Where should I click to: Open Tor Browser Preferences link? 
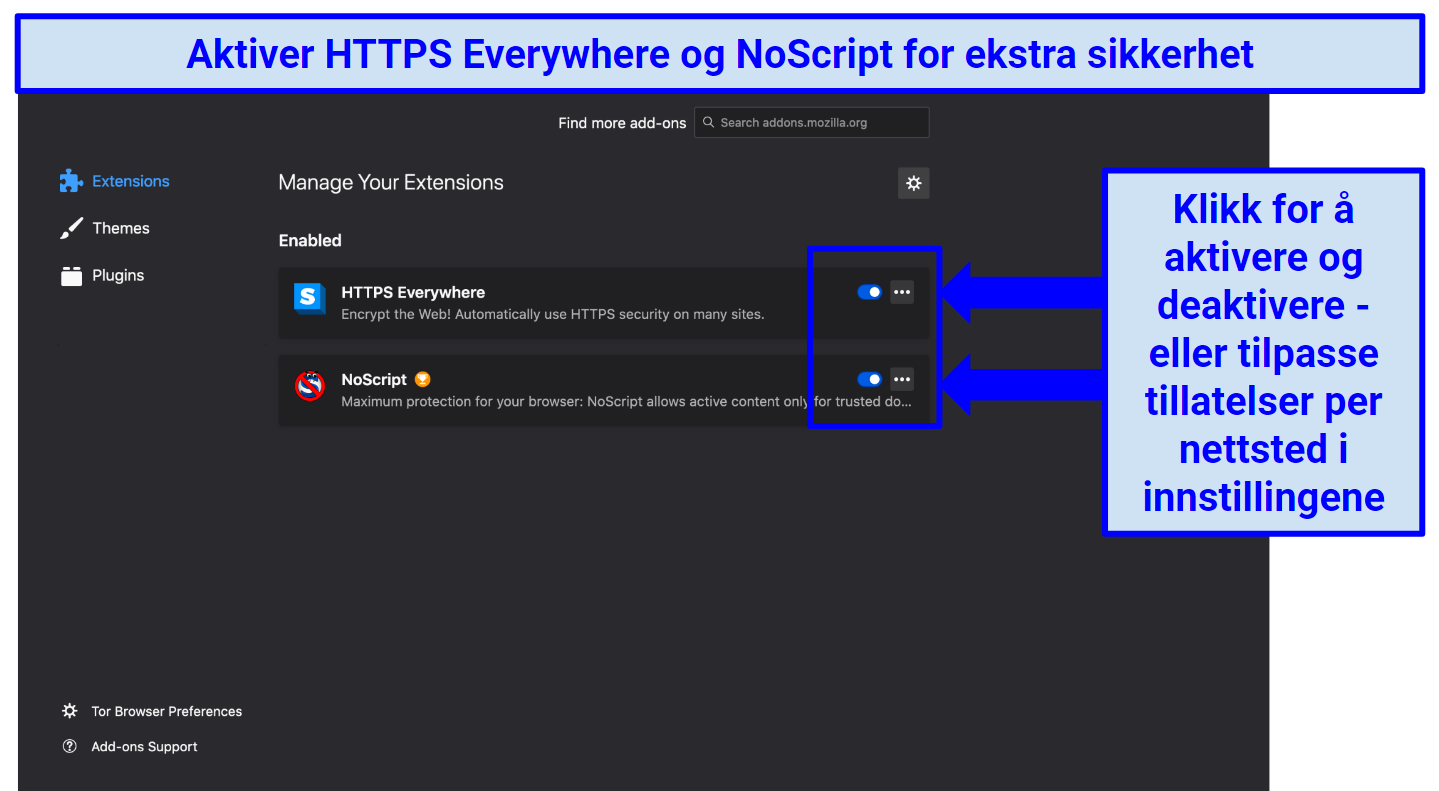[x=167, y=711]
